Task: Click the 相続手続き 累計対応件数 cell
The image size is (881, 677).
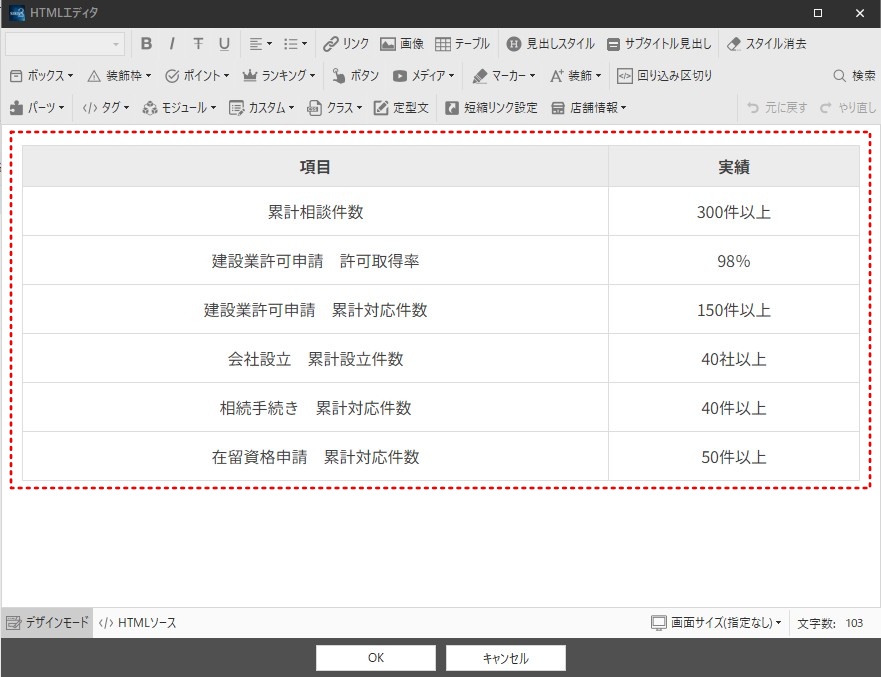Action: pos(315,407)
